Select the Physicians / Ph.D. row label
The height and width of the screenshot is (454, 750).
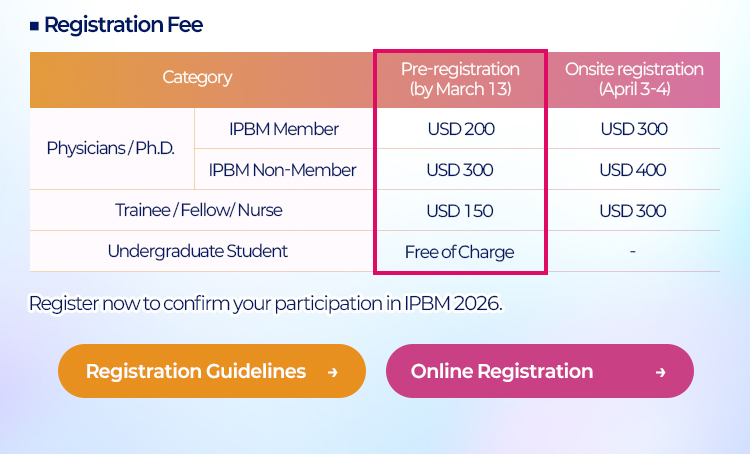(x=111, y=148)
